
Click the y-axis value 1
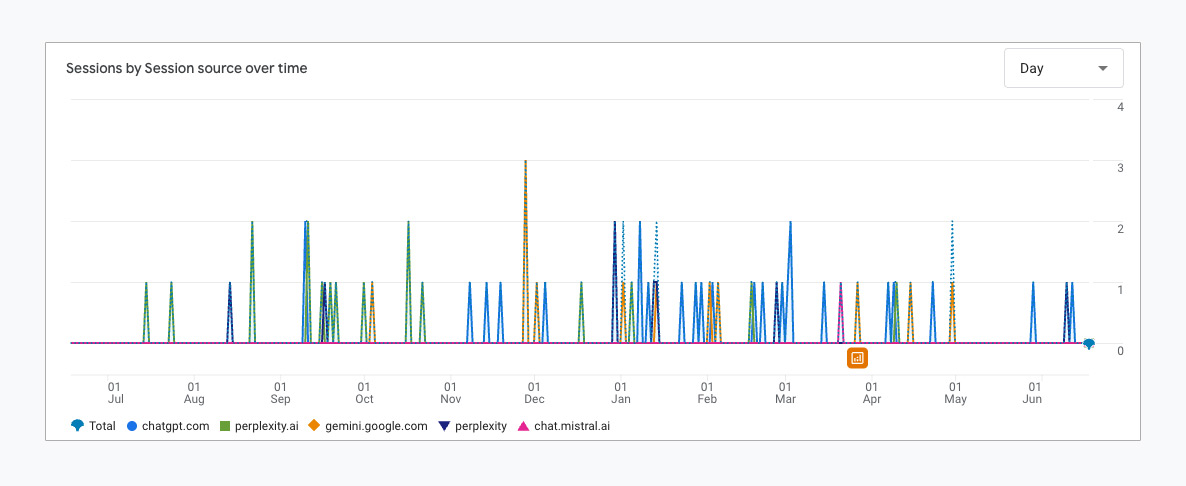1120,289
